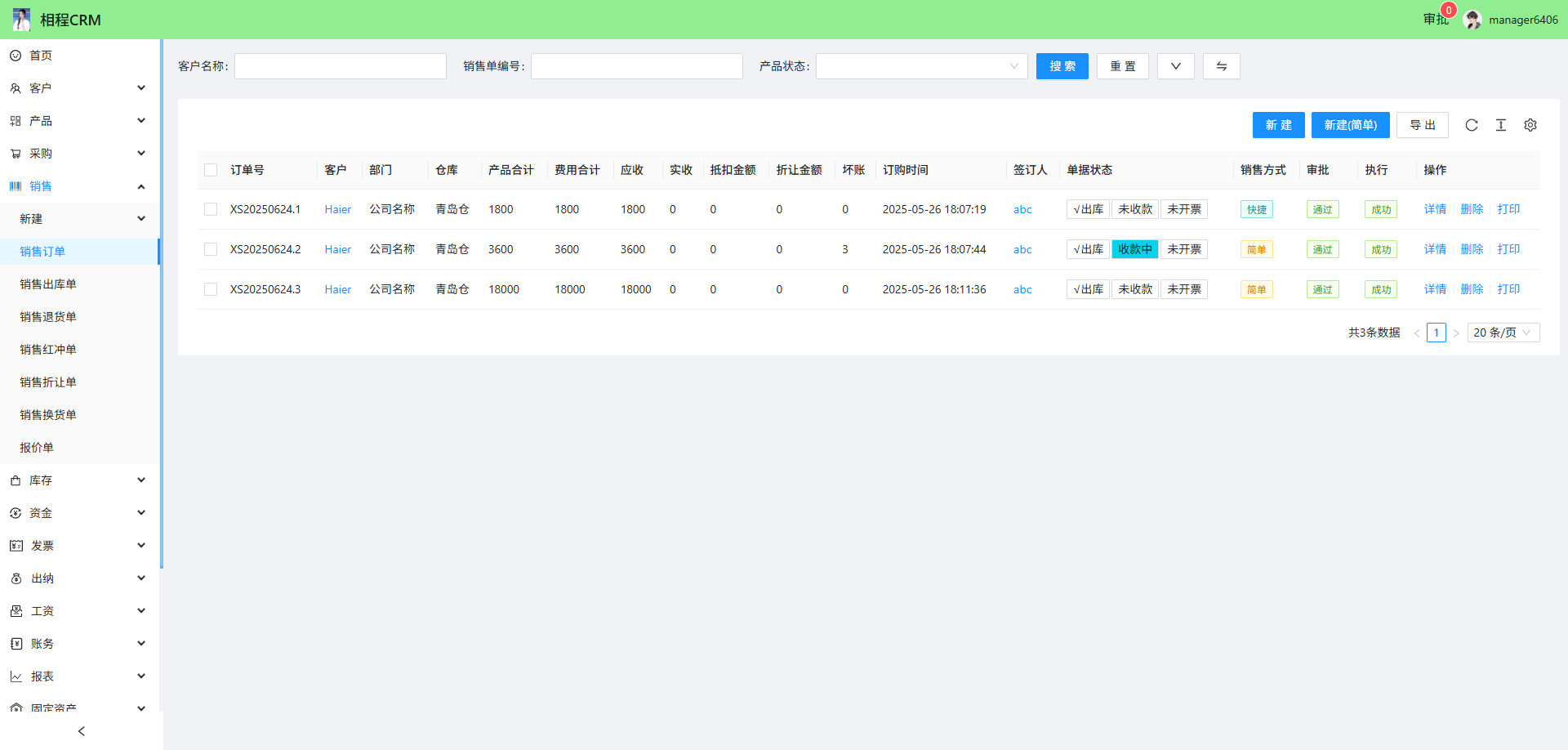
Task: Toggle the select-all checkbox in the table header
Action: coord(211,170)
